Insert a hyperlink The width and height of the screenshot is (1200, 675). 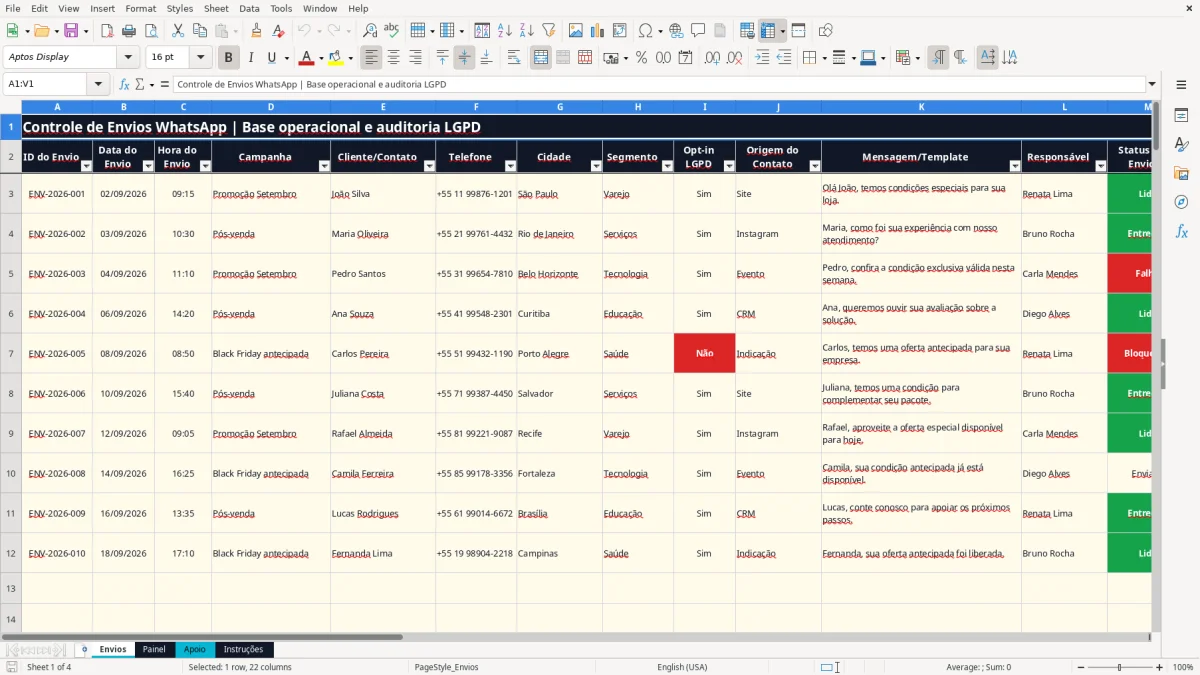point(676,31)
